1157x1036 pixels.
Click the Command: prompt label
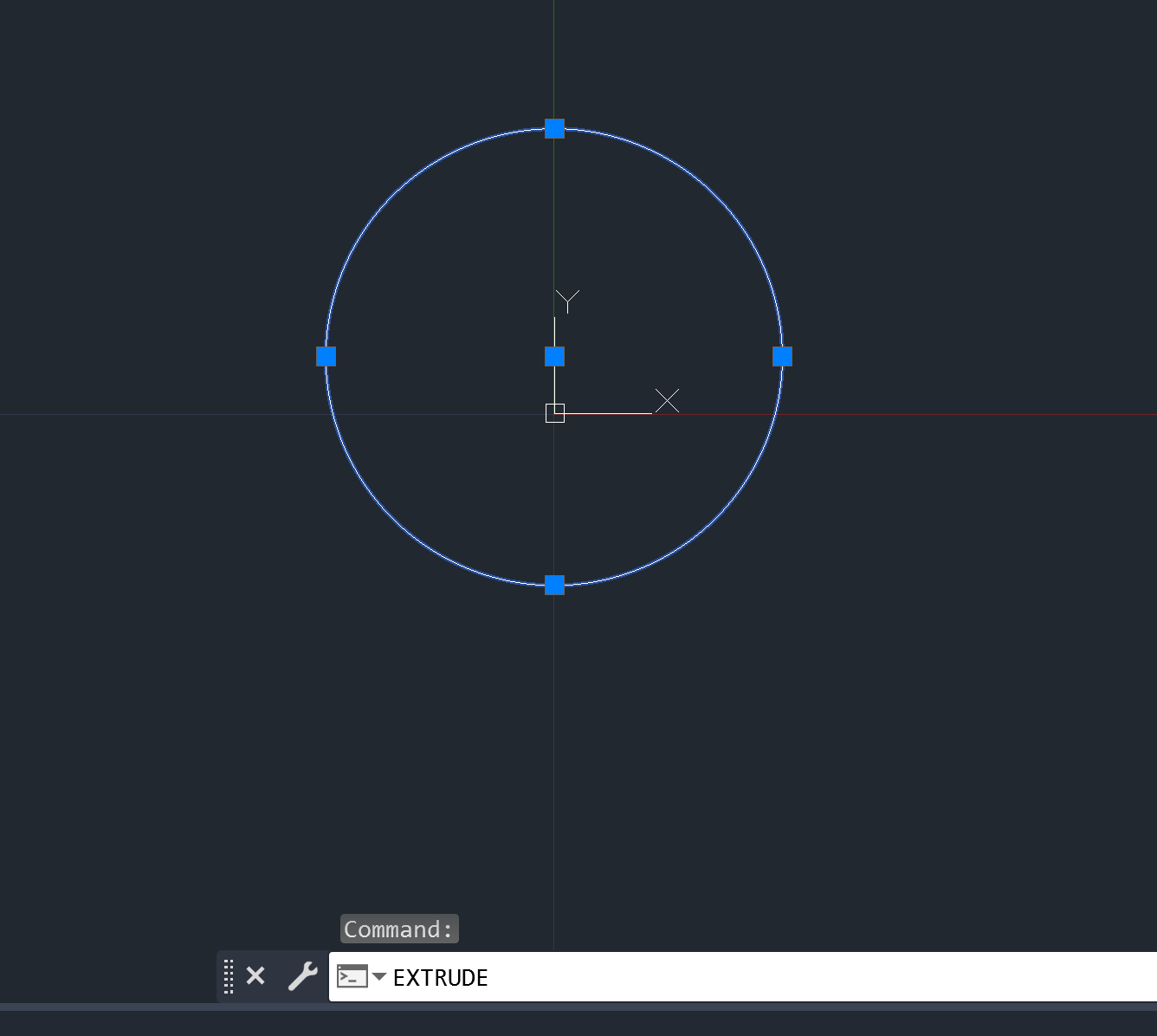[x=399, y=929]
